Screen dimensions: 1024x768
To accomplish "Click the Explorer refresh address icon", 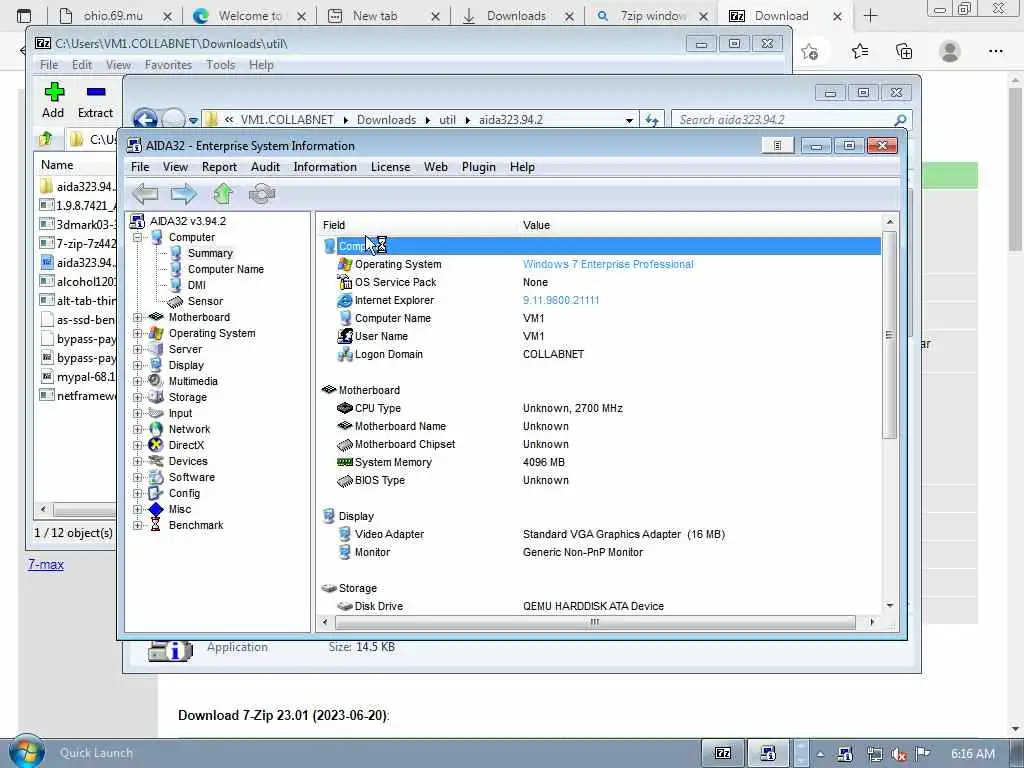I will [651, 120].
